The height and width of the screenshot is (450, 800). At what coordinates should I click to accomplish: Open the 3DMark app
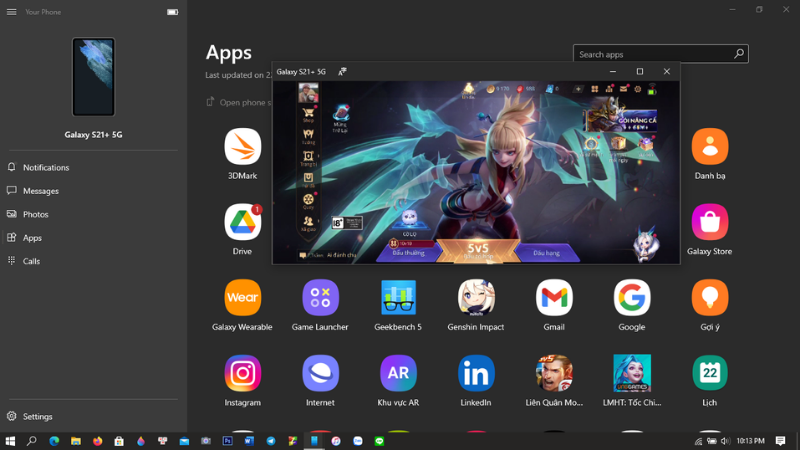pos(242,147)
